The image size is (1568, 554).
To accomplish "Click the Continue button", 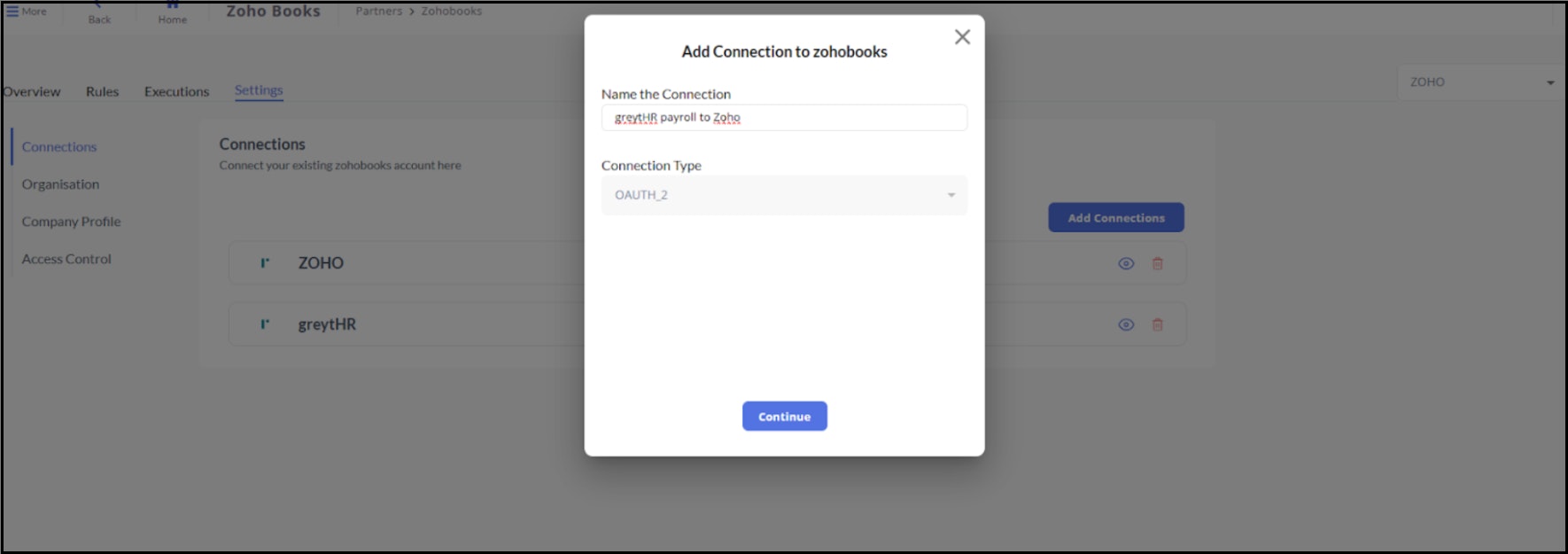I will (784, 417).
